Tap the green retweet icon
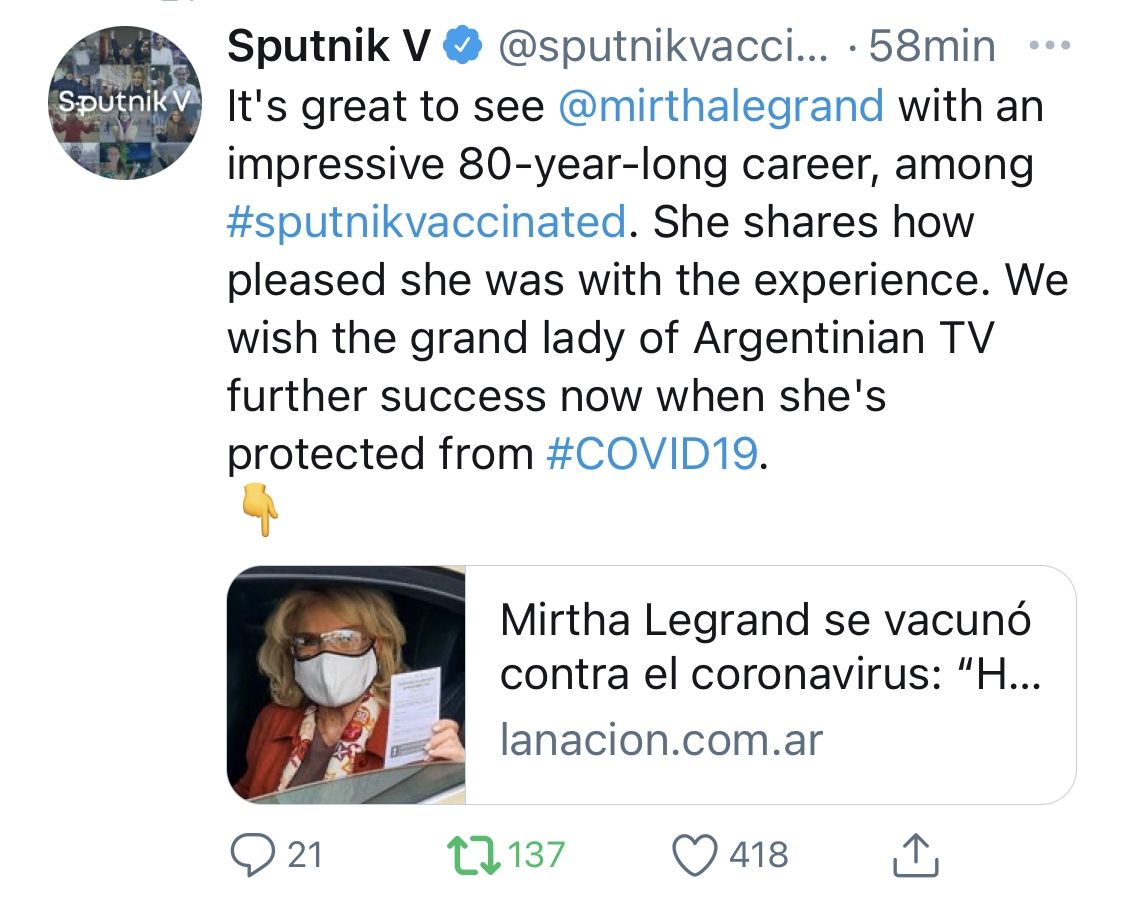 click(474, 856)
